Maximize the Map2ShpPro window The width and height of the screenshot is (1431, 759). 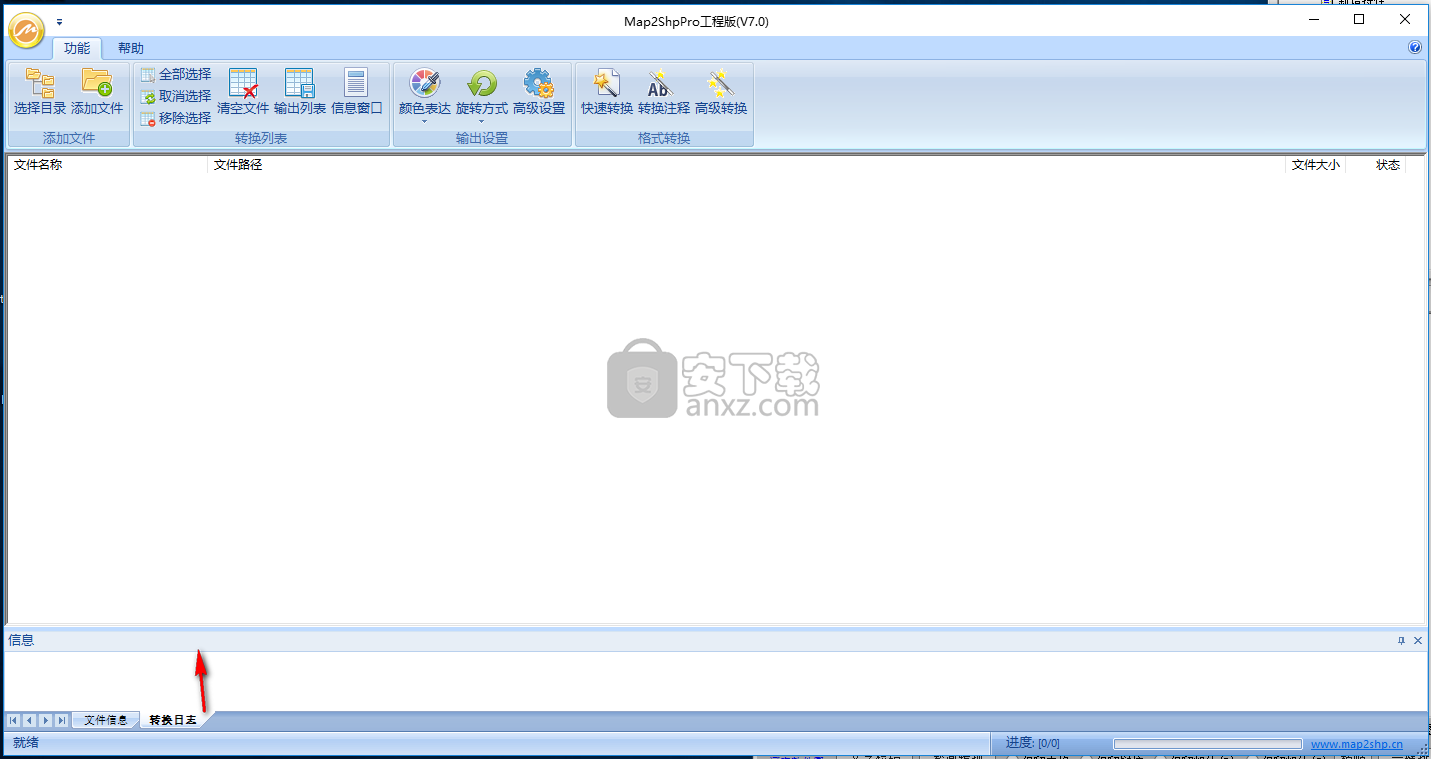pos(1359,19)
